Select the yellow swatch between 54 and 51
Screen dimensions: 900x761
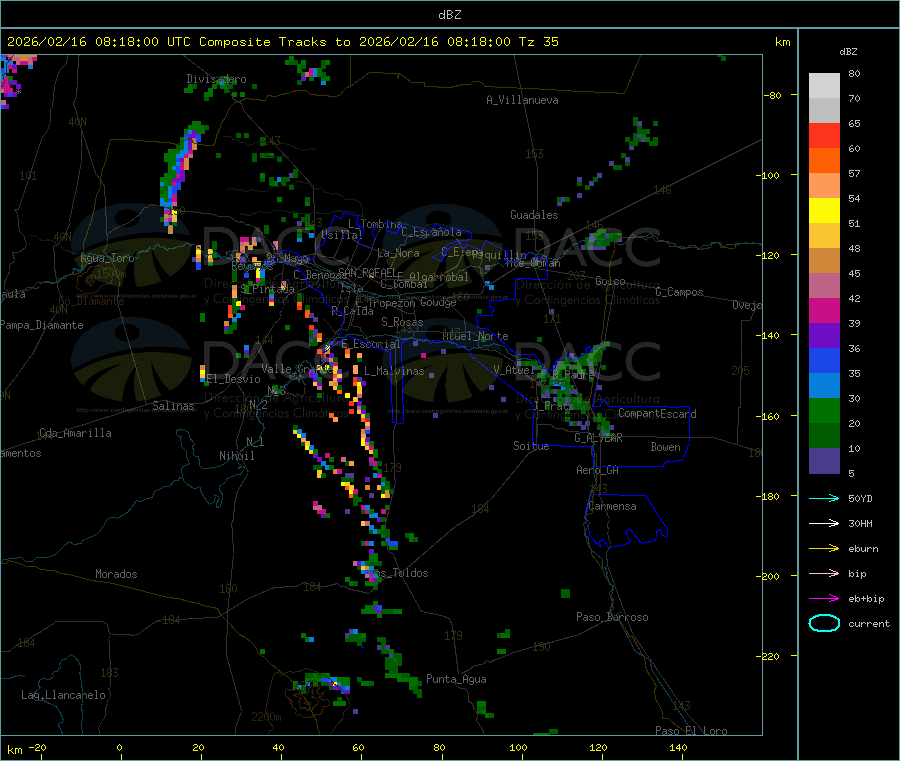coord(824,211)
